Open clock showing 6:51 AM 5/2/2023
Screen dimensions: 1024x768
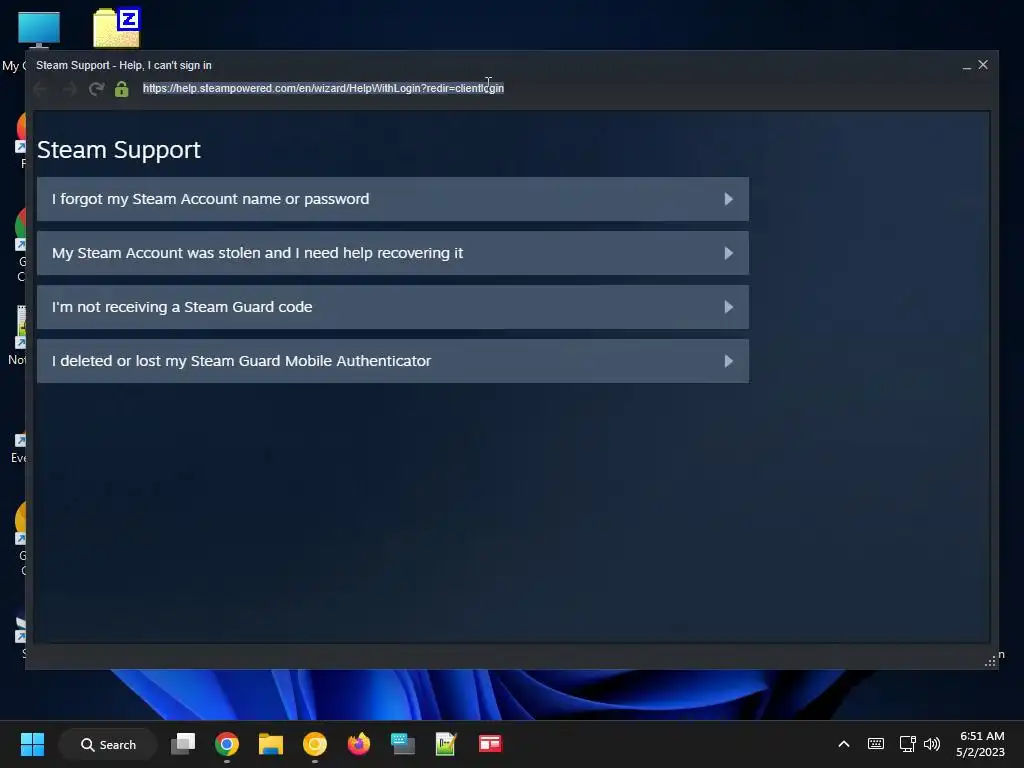[x=981, y=744]
